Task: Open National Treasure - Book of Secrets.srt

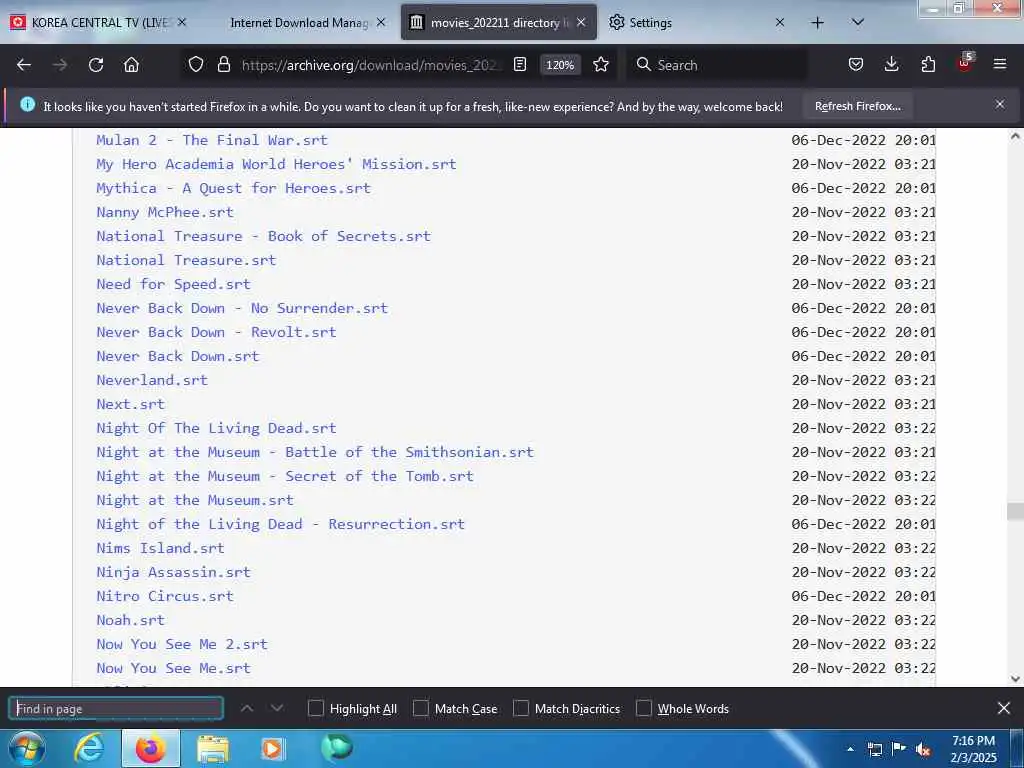Action: tap(263, 236)
